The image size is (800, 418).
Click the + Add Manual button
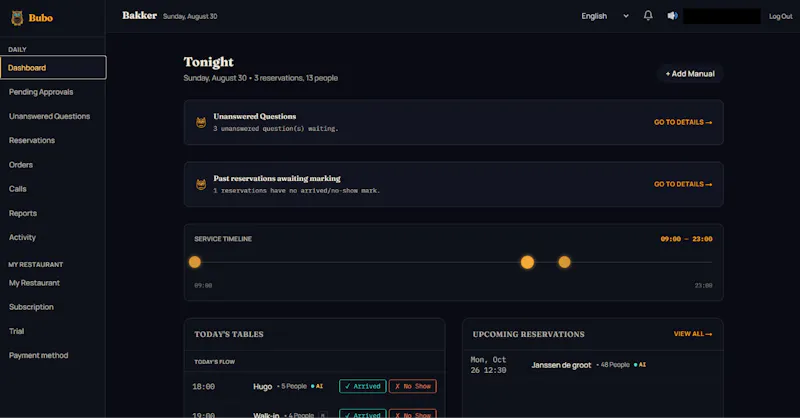click(x=690, y=74)
